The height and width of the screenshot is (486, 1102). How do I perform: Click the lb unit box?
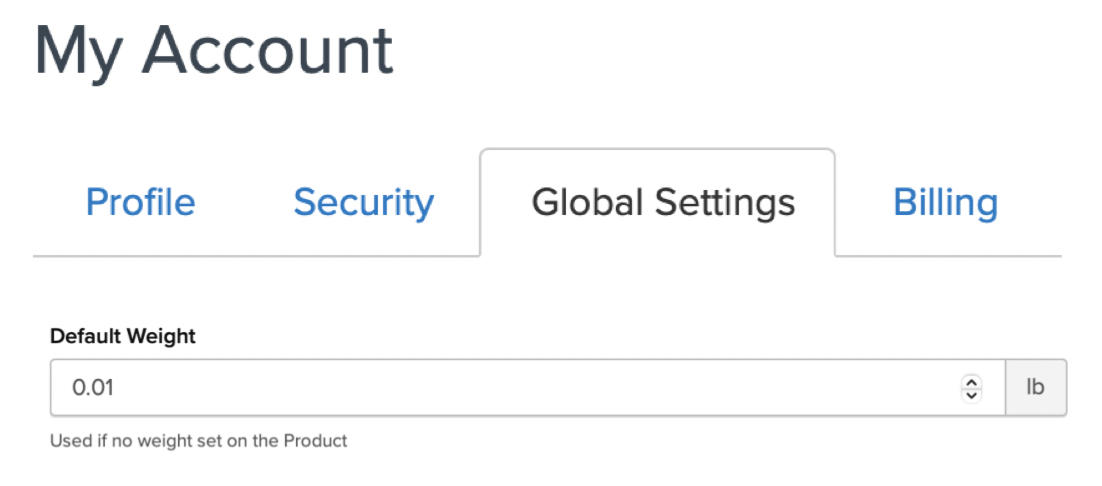[1036, 387]
